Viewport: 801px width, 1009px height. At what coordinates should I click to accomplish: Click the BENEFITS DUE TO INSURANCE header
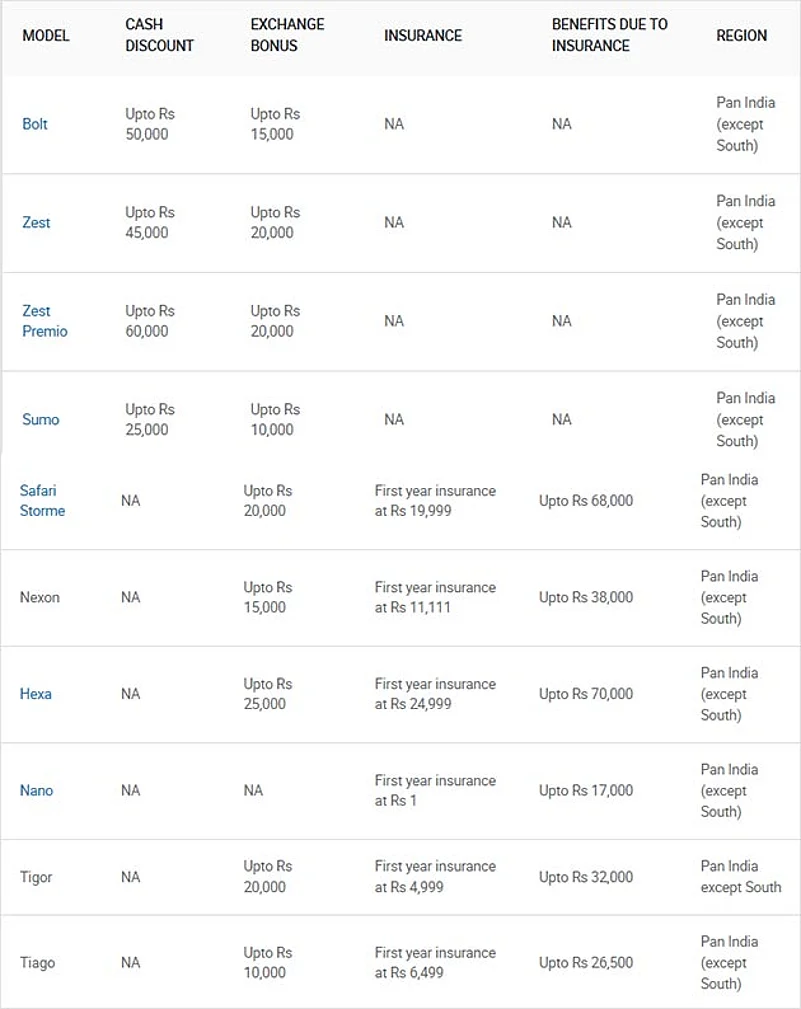coord(609,35)
